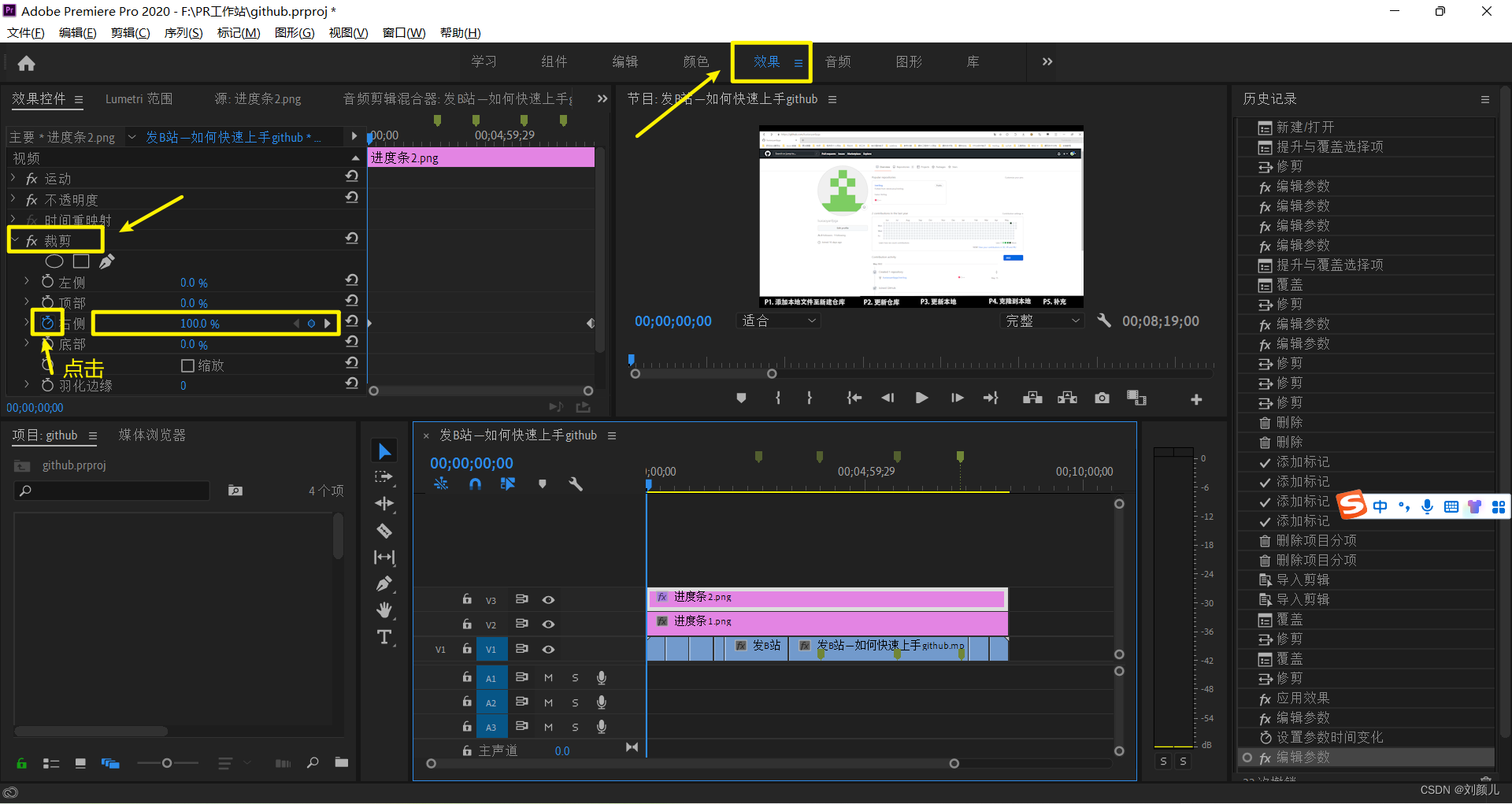Go to next keyframe for 右侧

(x=328, y=323)
